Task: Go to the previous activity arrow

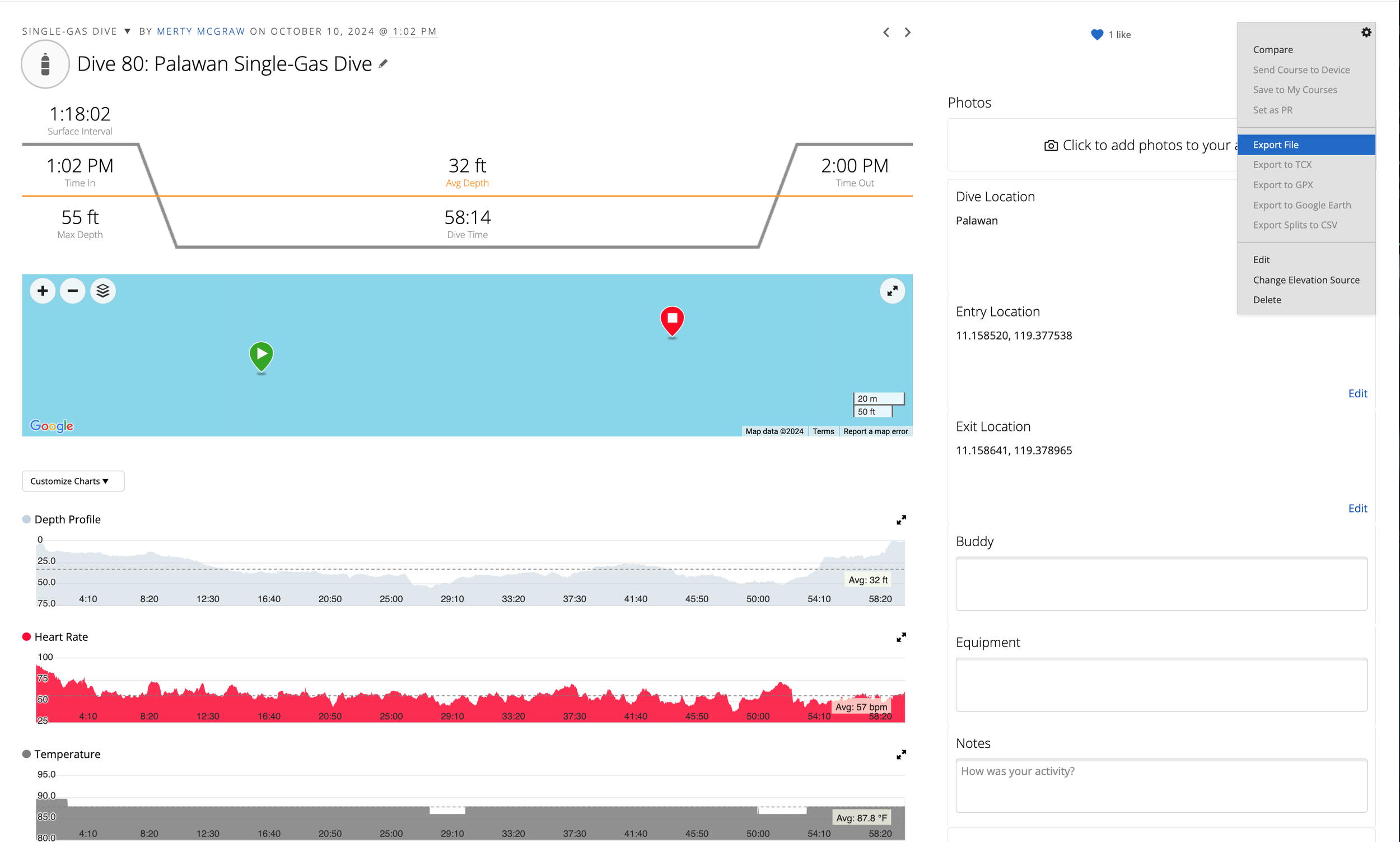Action: click(x=886, y=32)
